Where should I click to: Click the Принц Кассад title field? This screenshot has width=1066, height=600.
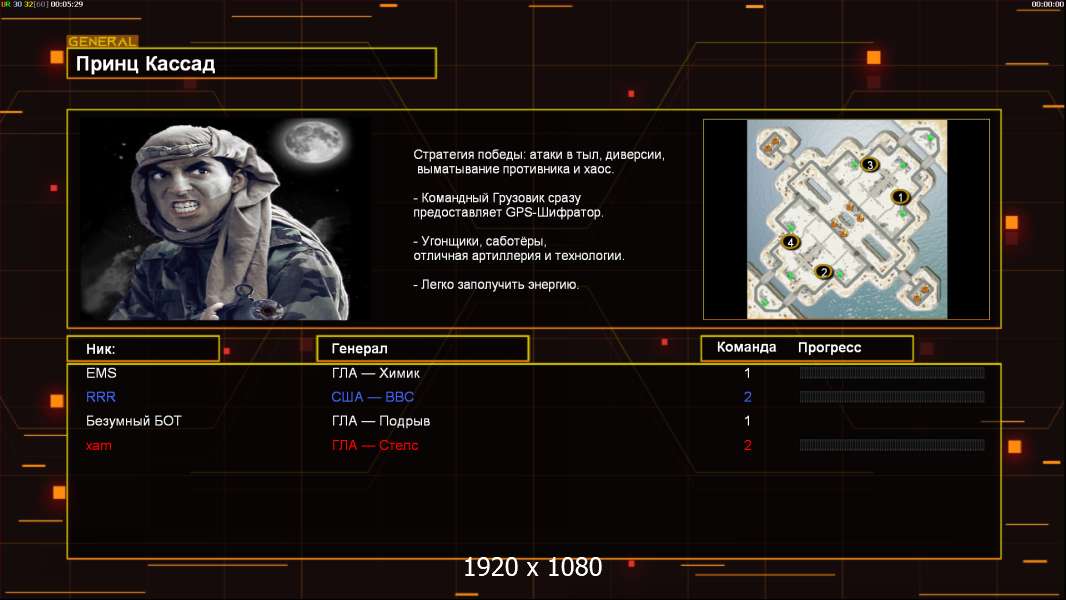click(252, 63)
